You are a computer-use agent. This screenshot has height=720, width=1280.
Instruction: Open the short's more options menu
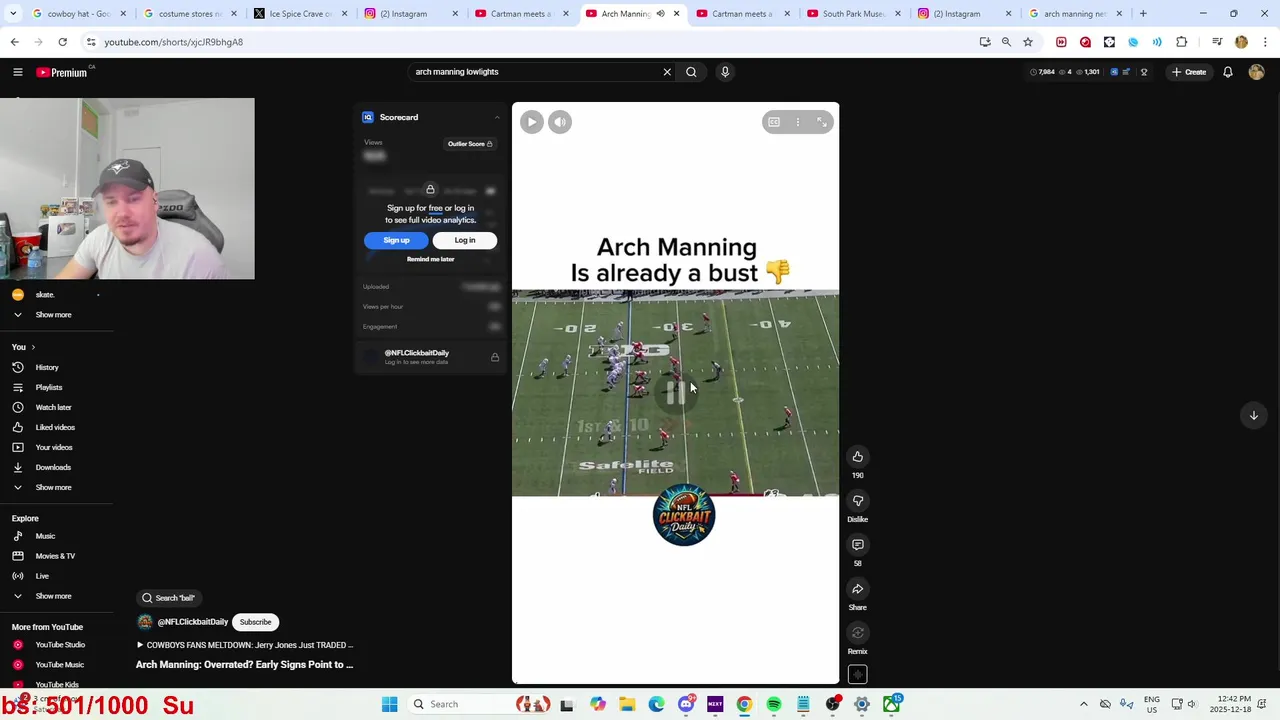pyautogui.click(x=797, y=122)
